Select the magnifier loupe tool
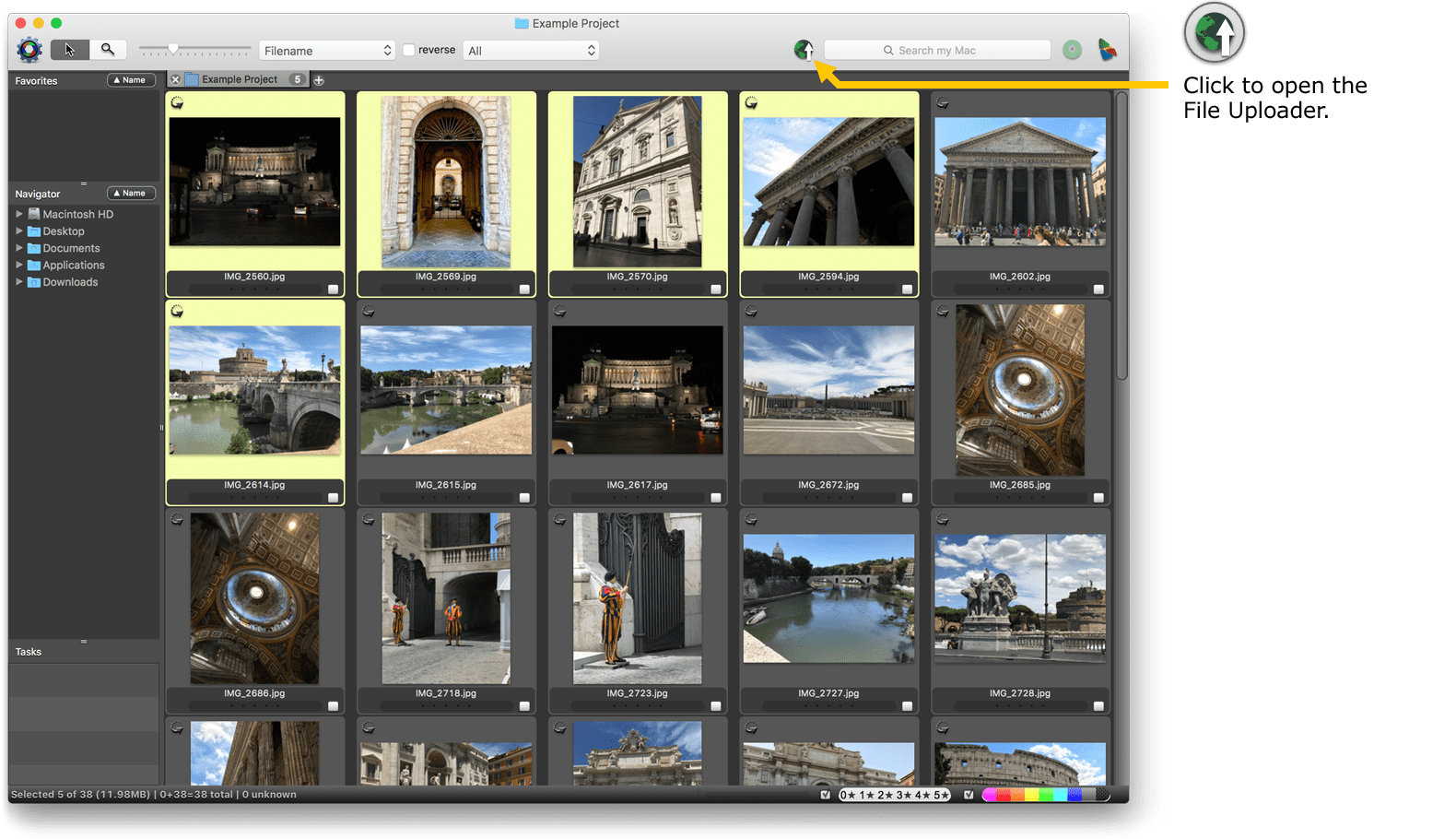 coord(108,50)
